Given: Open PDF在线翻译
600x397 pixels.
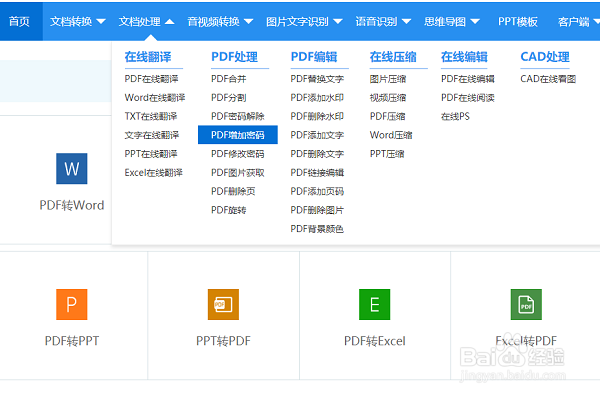Looking at the screenshot, I should pos(151,79).
